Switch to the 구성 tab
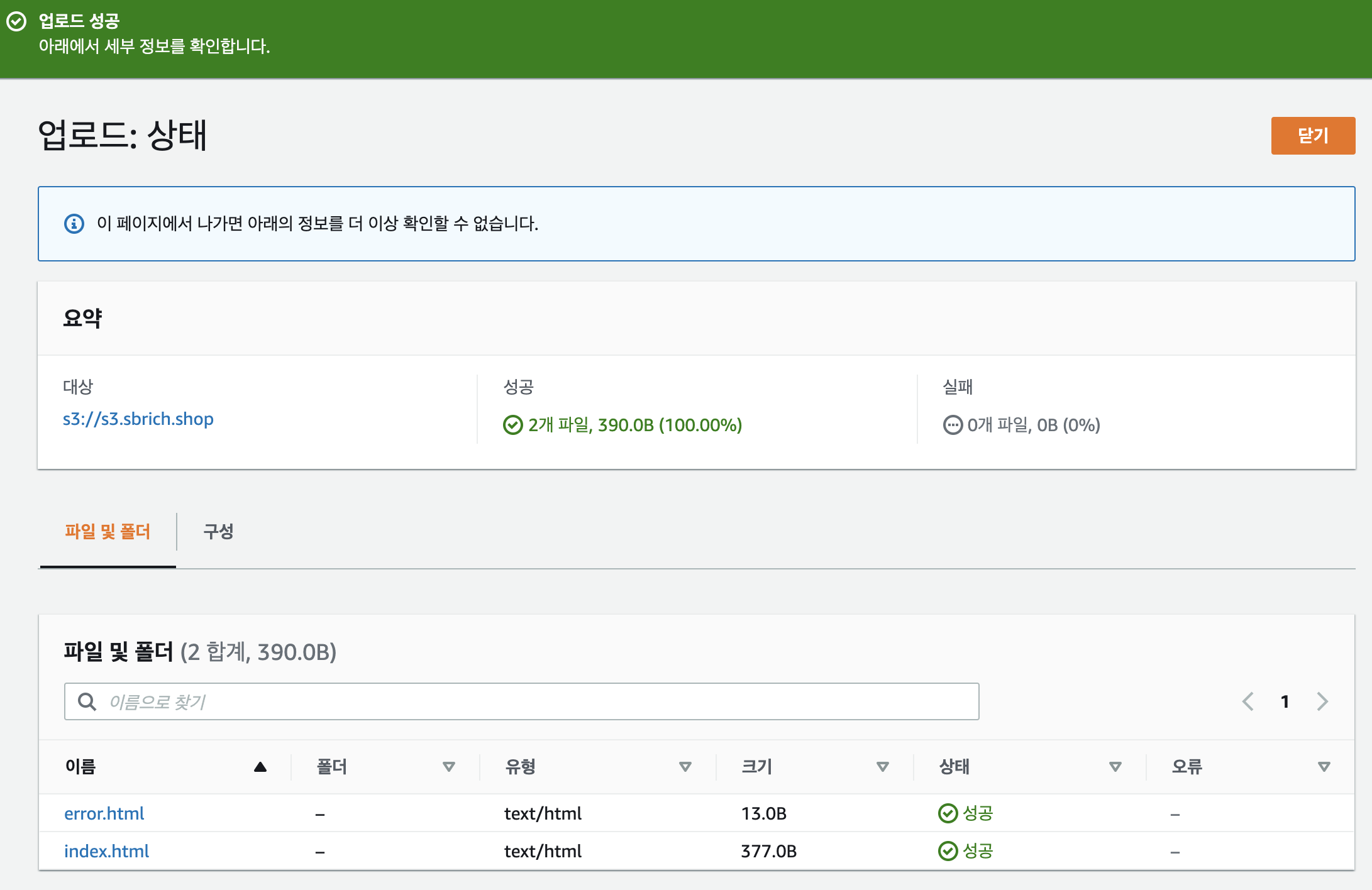The image size is (1372, 890). click(218, 532)
